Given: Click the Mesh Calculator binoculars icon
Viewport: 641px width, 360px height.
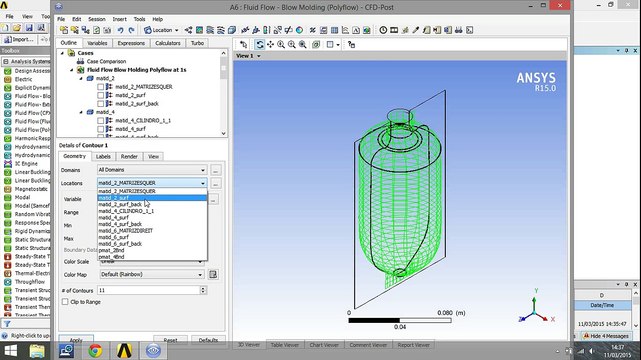Looking at the screenshot, I should point(459,30).
